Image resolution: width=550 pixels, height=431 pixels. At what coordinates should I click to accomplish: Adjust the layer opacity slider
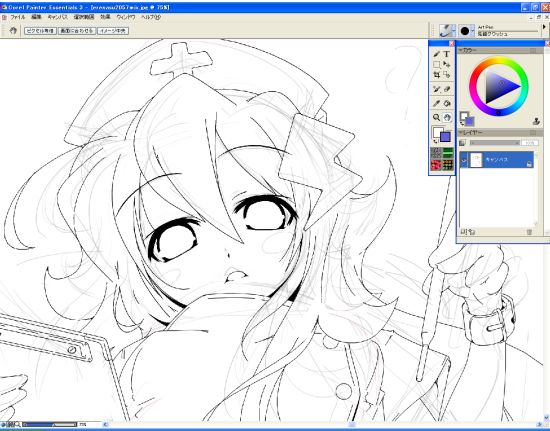click(x=495, y=143)
